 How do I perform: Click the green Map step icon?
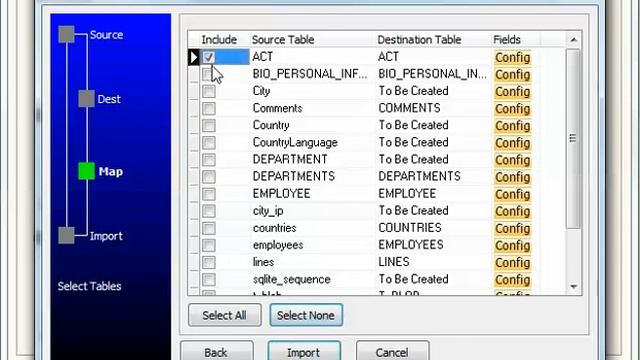tap(87, 171)
